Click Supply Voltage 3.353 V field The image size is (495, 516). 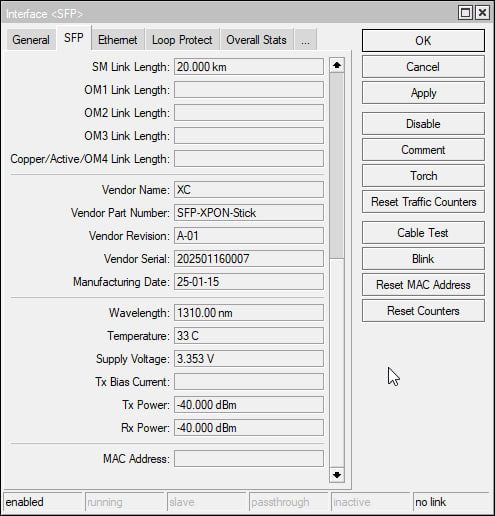[249, 359]
